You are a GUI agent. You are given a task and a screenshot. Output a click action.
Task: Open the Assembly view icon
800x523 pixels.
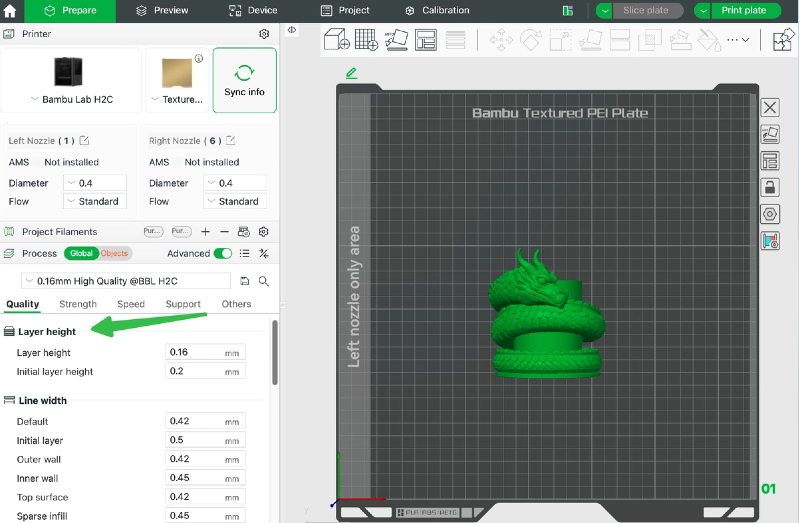pyautogui.click(x=784, y=39)
